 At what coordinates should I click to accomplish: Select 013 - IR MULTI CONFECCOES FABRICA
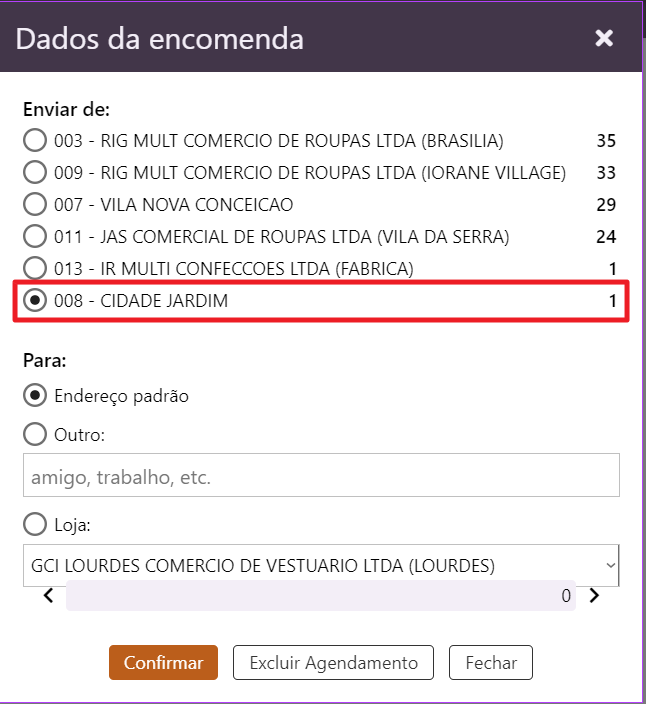tap(35, 269)
